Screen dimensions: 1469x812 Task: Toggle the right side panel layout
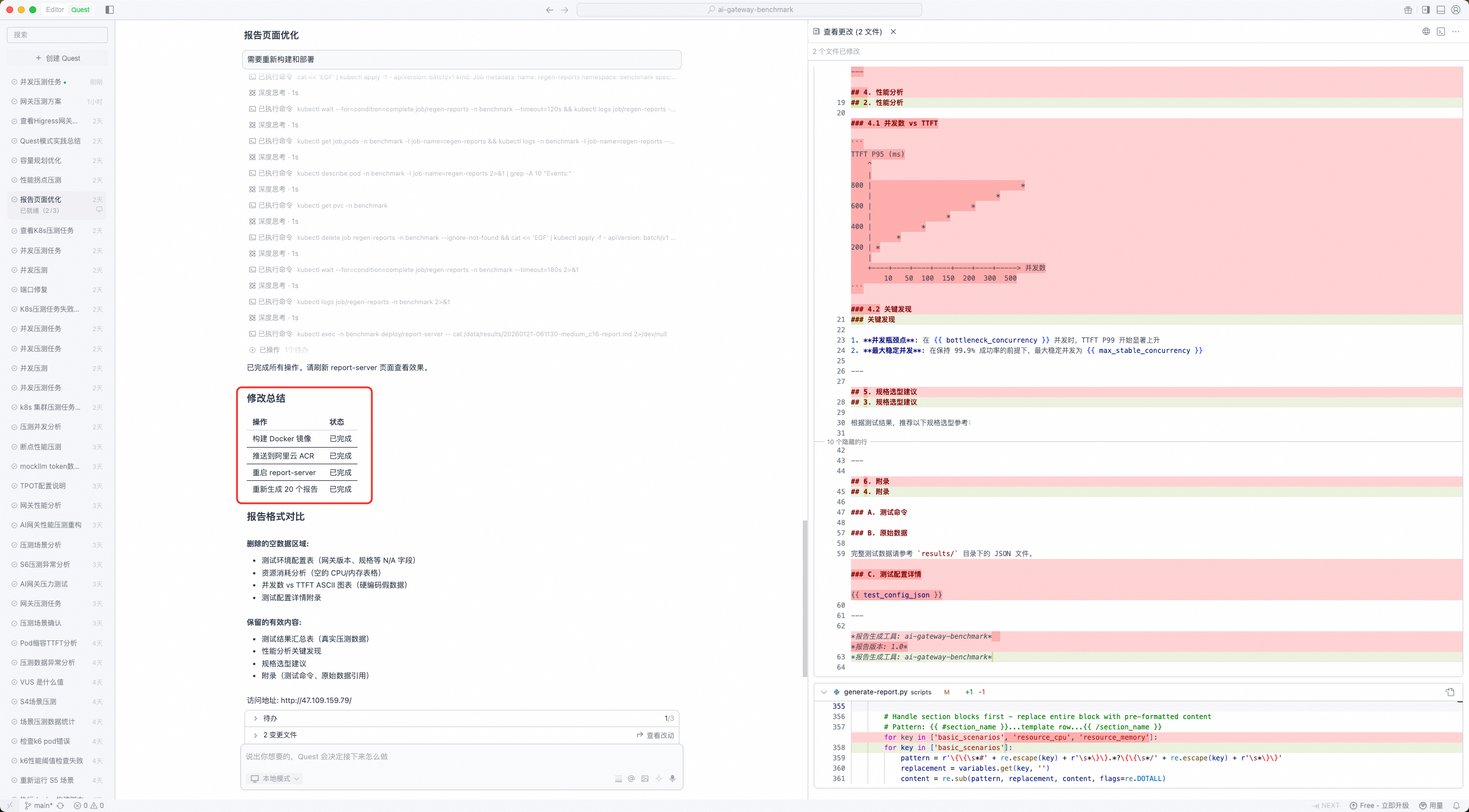click(1426, 10)
